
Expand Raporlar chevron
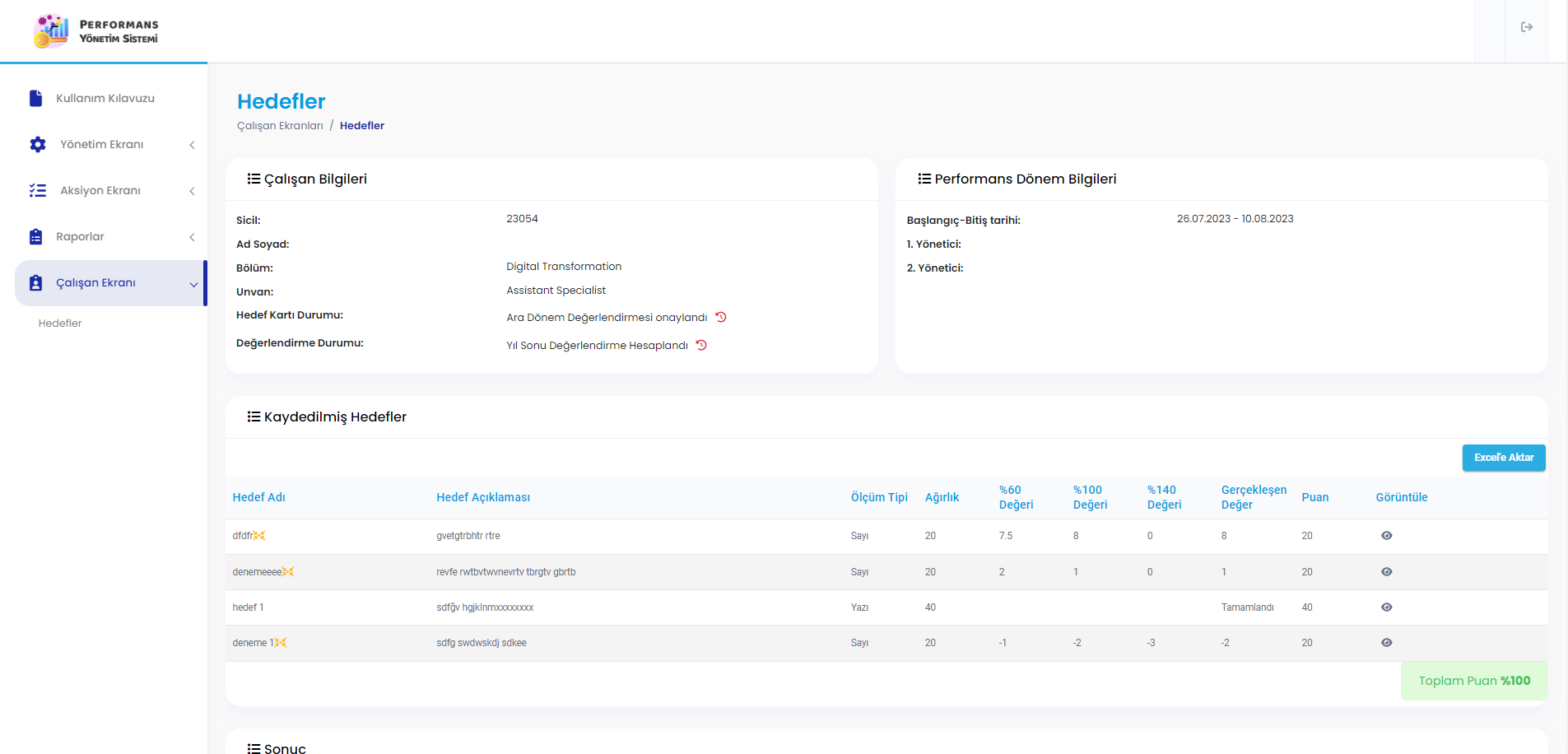coord(192,237)
